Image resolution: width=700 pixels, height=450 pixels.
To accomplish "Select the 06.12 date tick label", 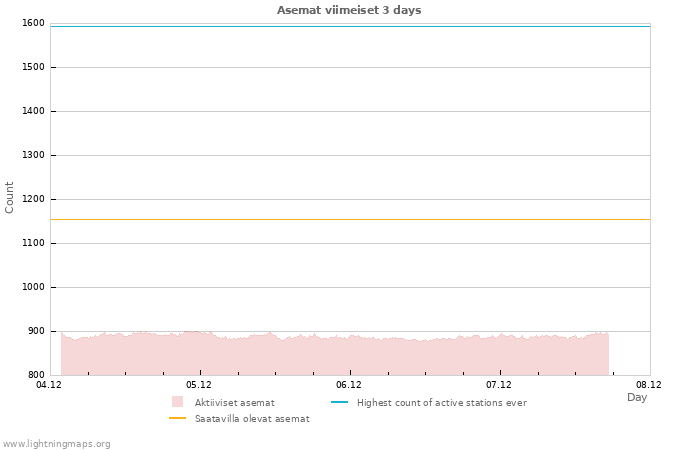I will [349, 385].
